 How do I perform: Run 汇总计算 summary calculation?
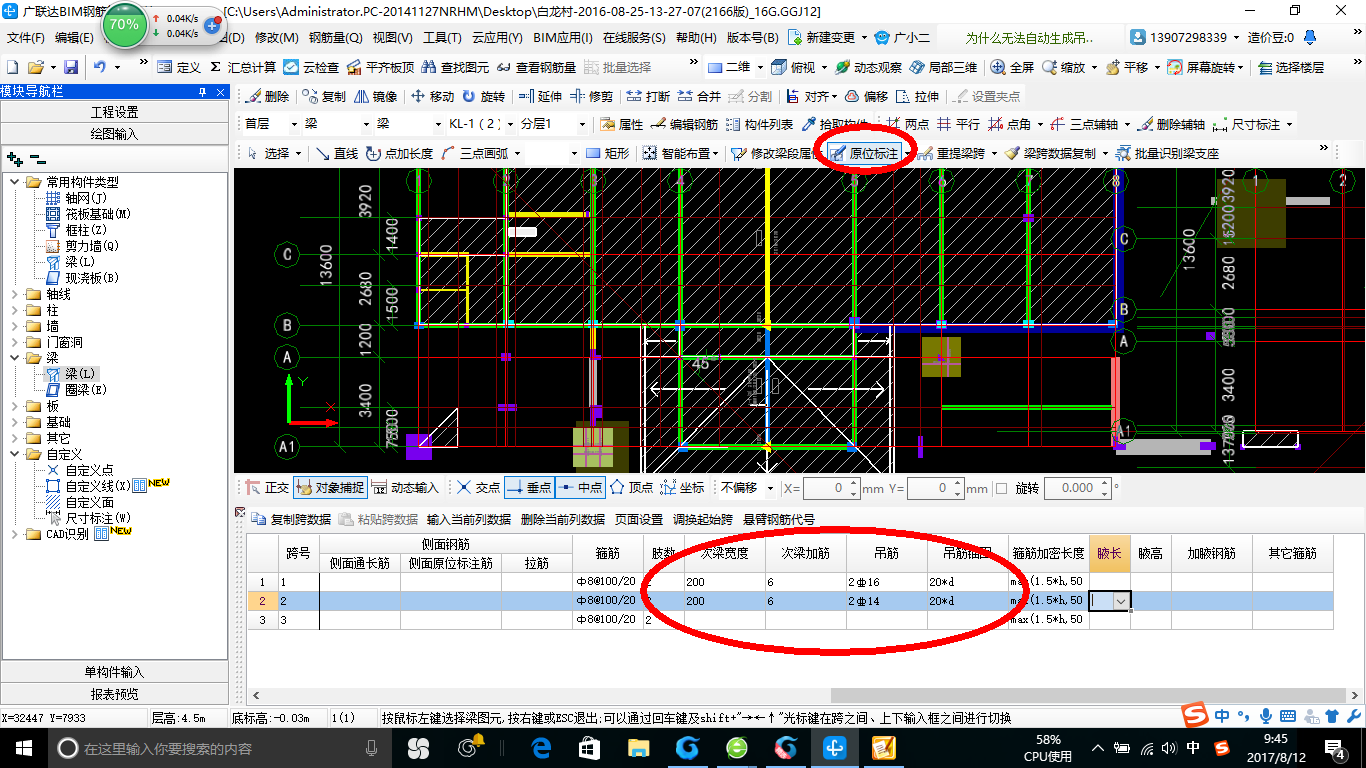[x=242, y=67]
